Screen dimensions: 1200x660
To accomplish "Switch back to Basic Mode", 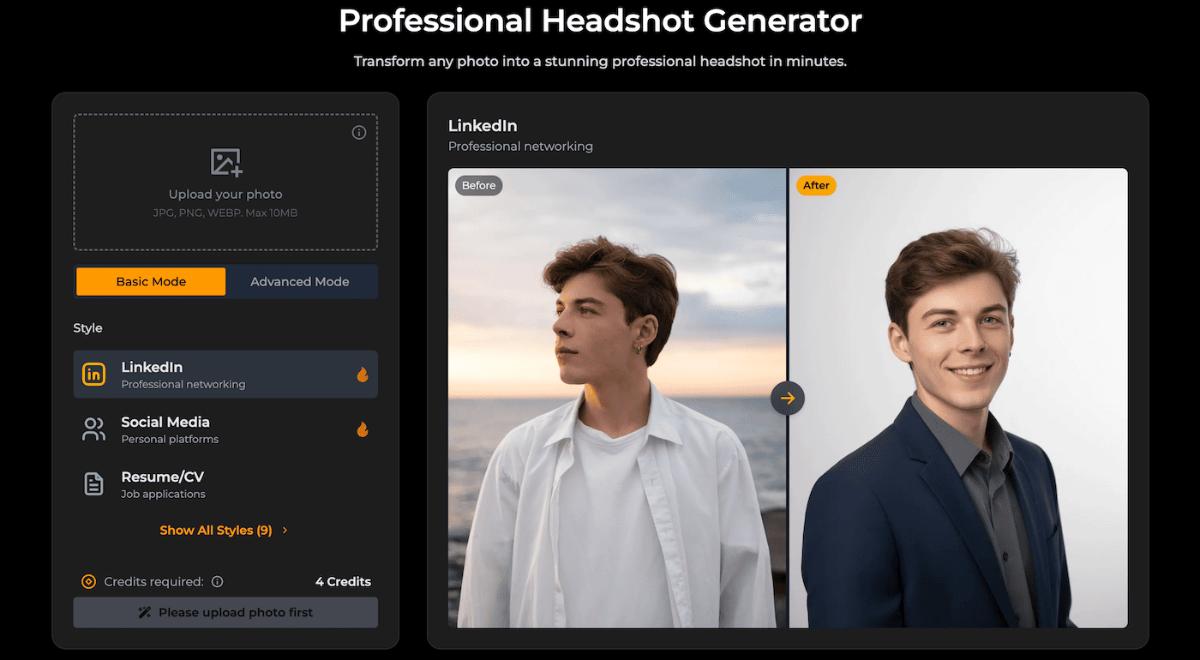I will (150, 281).
